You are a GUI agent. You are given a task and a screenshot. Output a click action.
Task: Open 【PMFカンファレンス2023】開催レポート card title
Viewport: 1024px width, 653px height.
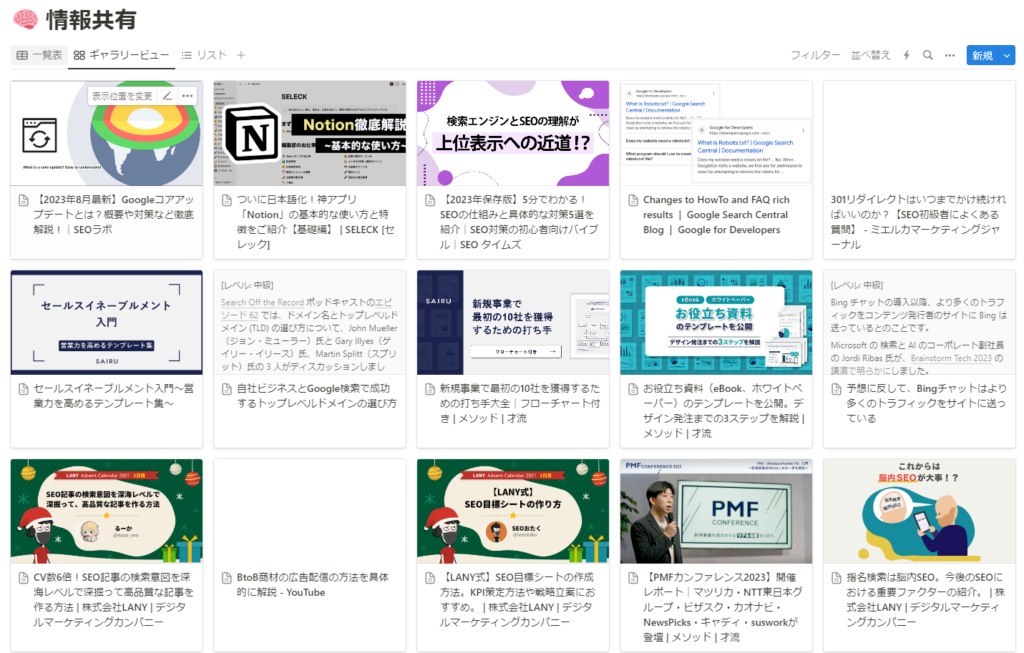click(723, 607)
